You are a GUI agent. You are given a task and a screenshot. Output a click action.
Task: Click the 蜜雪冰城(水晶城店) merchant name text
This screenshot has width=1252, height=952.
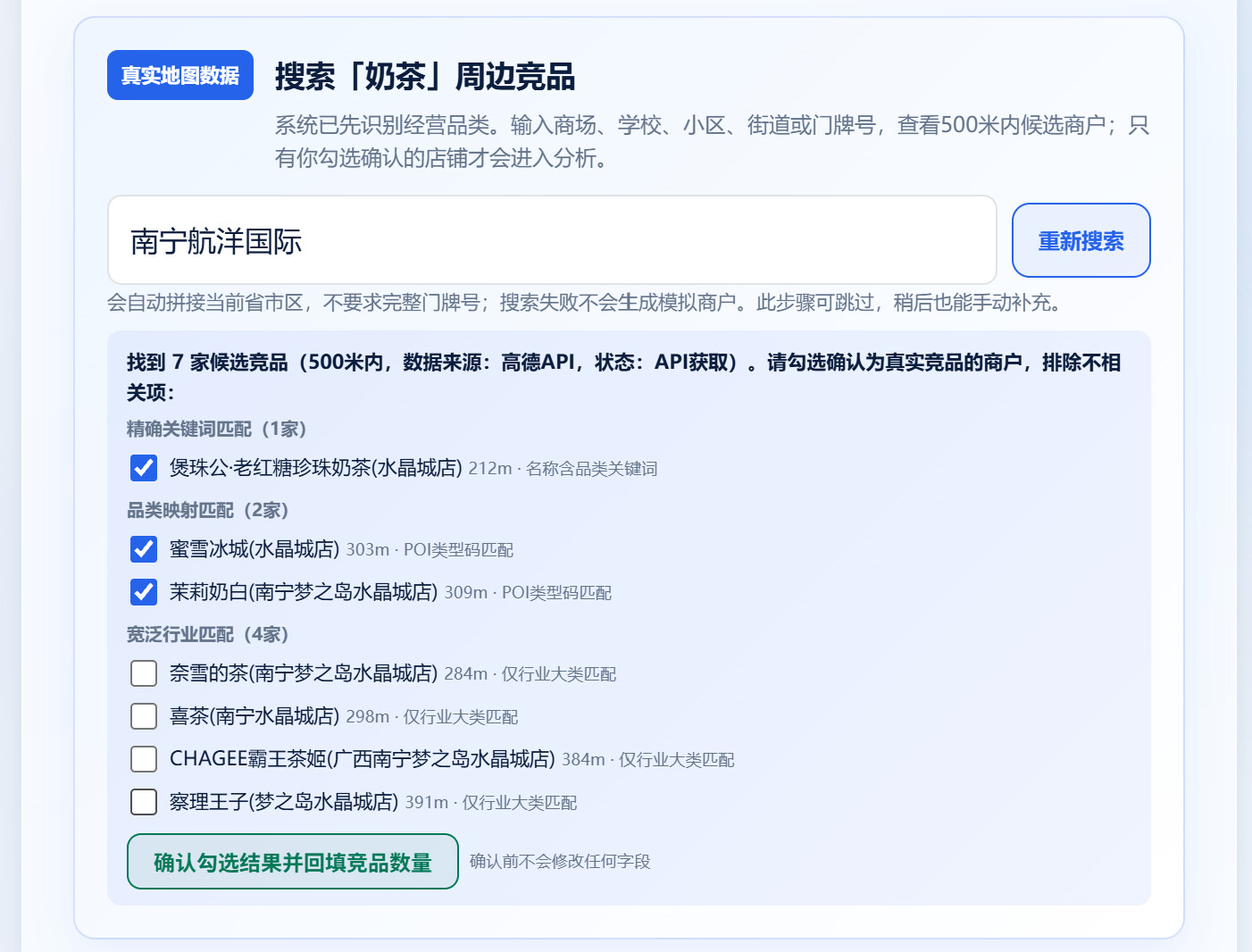(255, 548)
